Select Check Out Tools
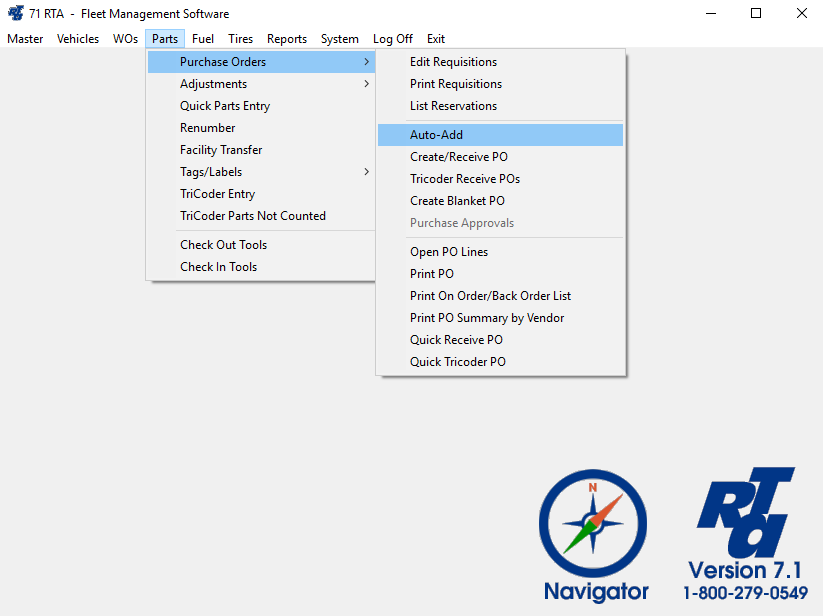The image size is (823, 616). point(223,245)
